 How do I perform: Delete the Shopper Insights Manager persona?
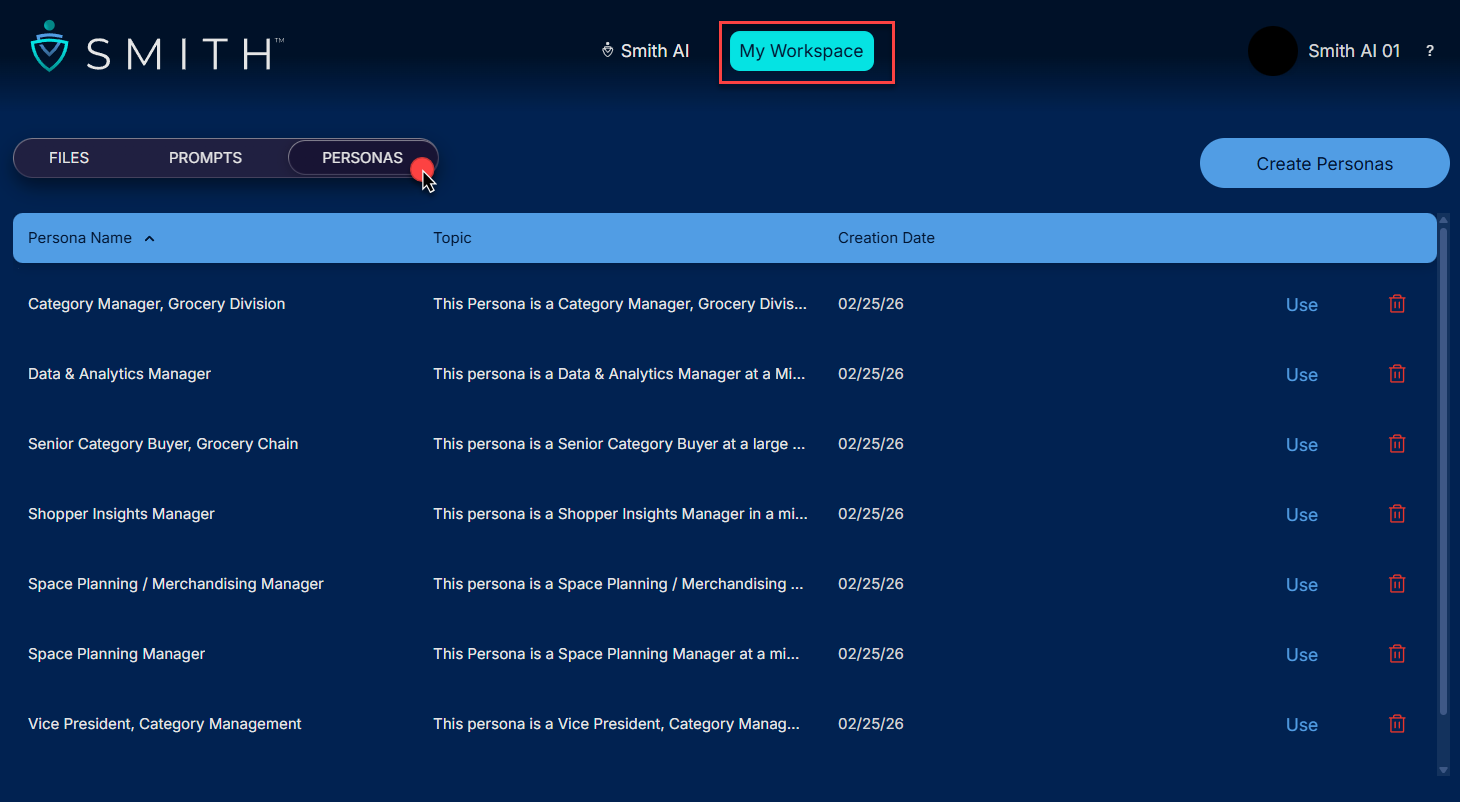[1397, 514]
